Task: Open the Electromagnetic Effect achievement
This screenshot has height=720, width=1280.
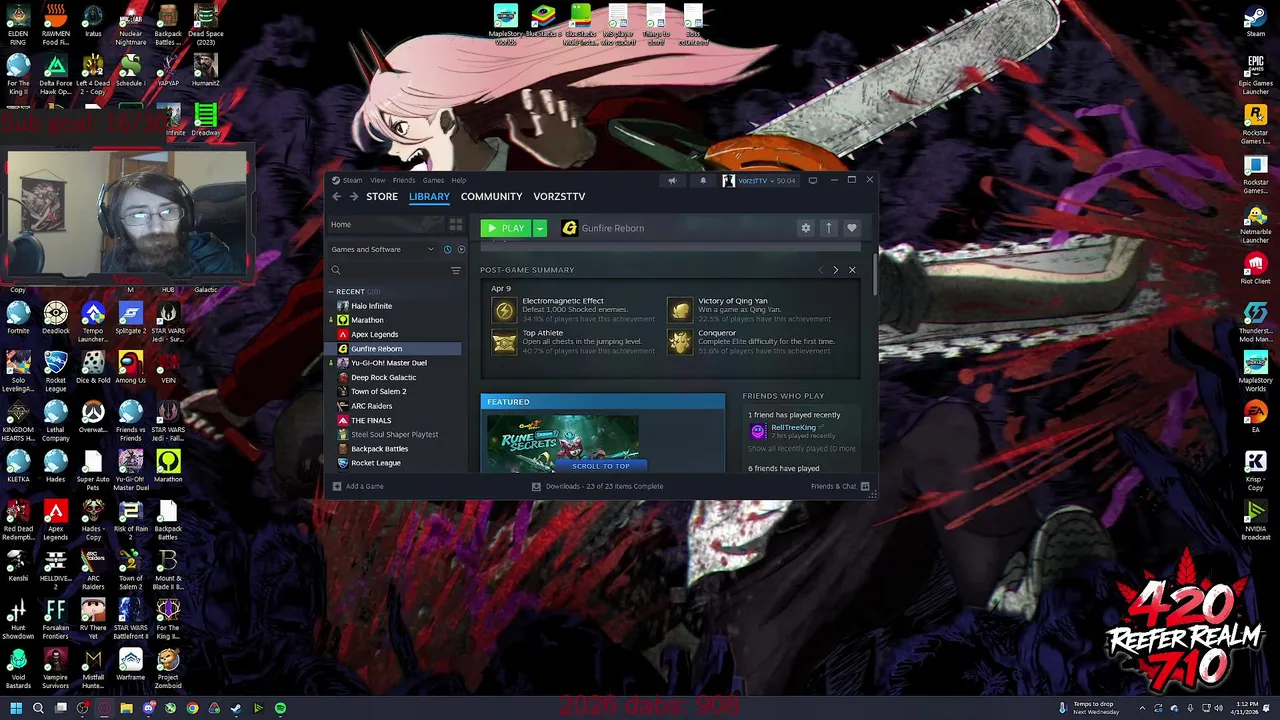Action: tap(574, 310)
